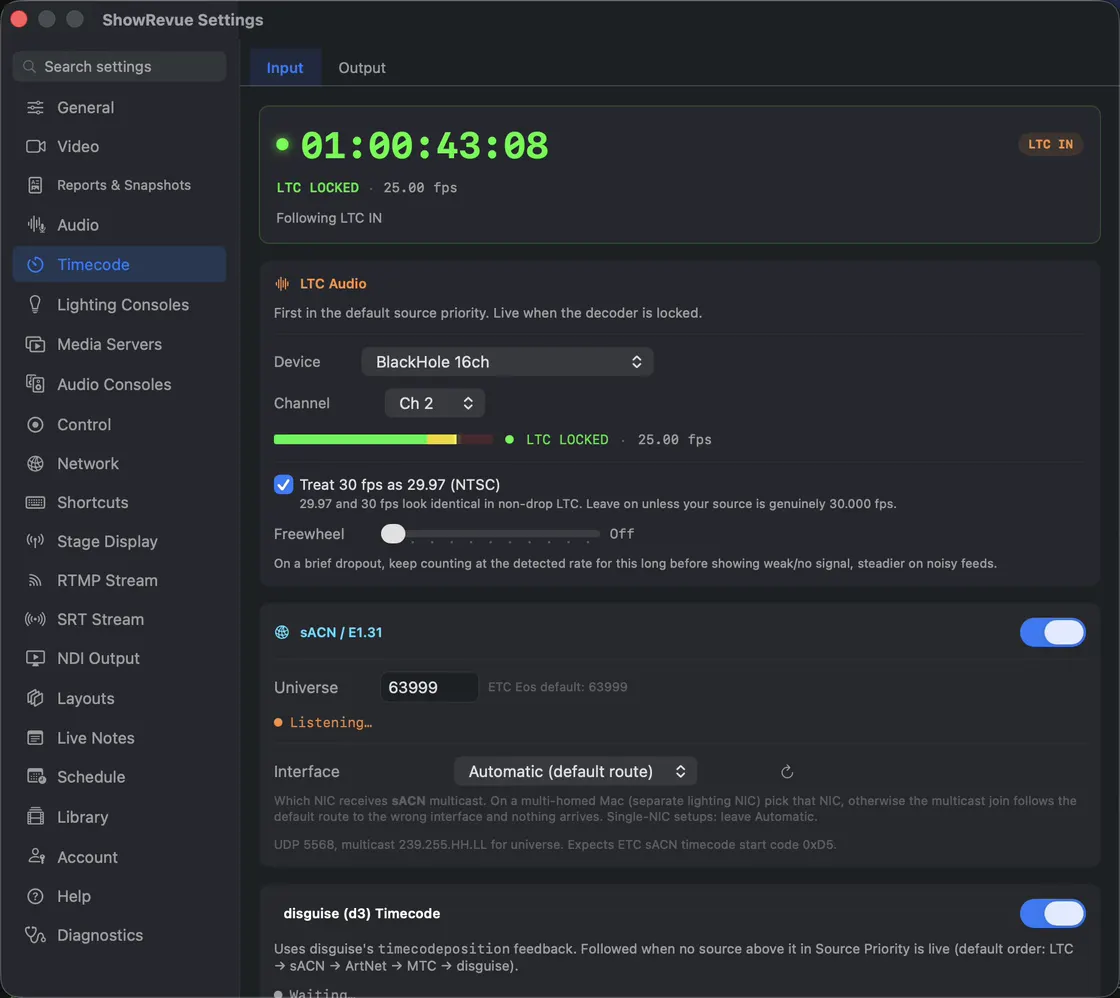Click the Diagnostics label
The height and width of the screenshot is (998, 1120).
click(x=100, y=935)
